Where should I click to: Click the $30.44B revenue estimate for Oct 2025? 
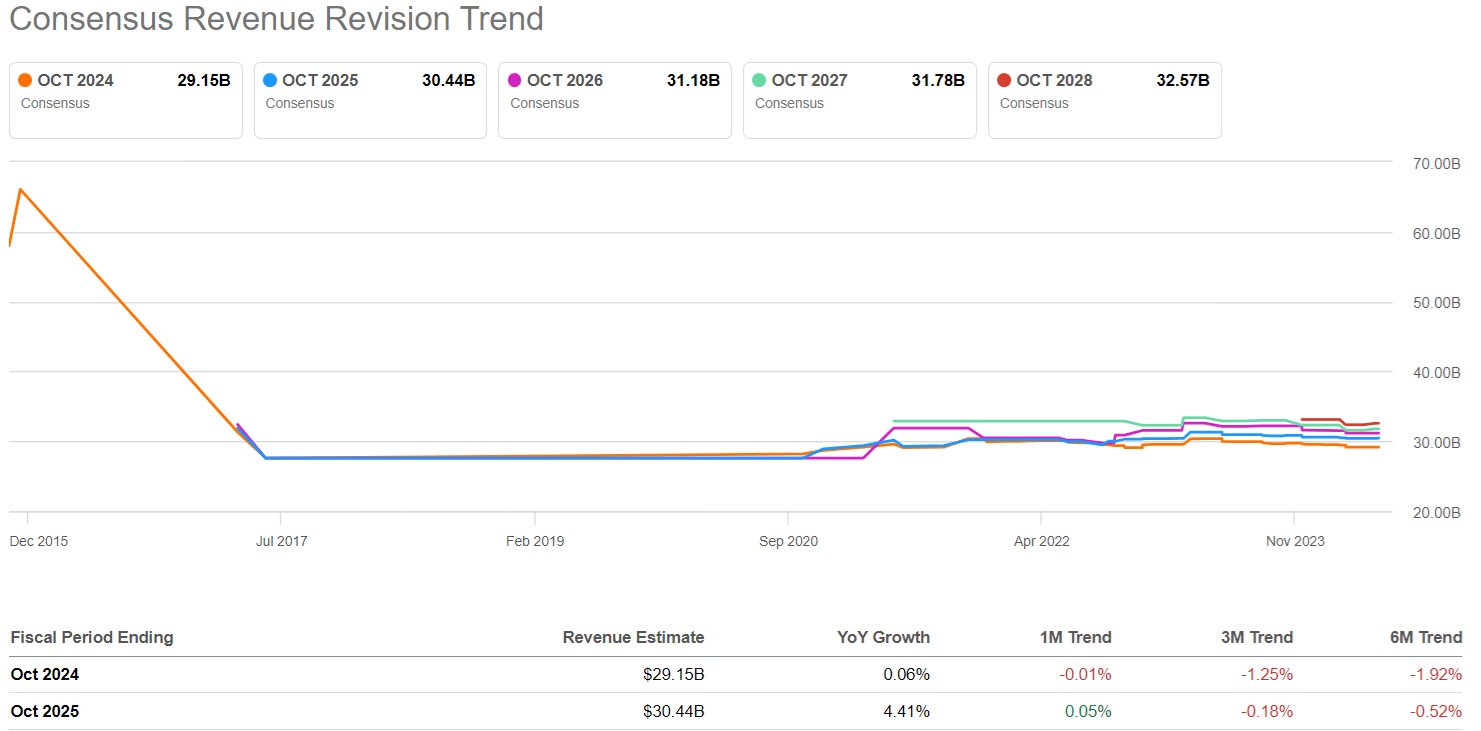tap(675, 711)
